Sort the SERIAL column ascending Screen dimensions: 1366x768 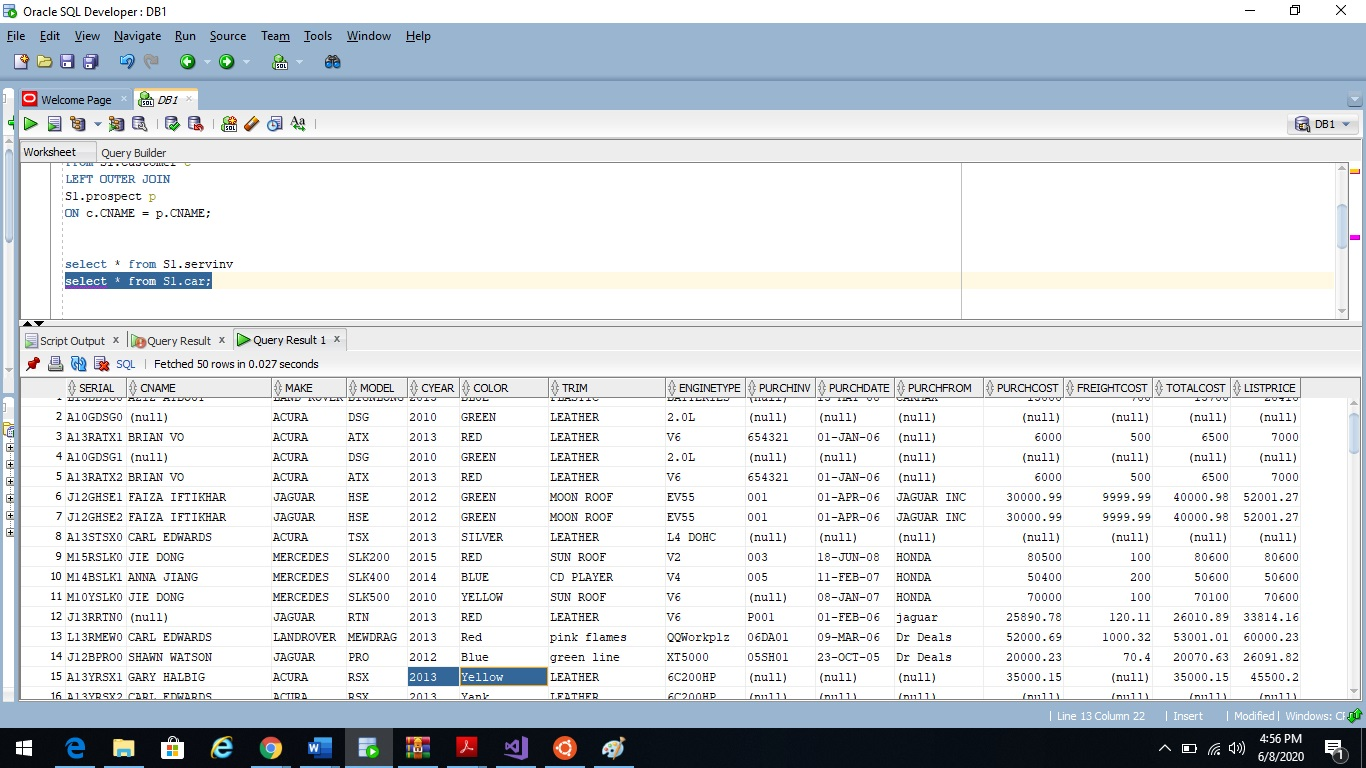pos(97,388)
